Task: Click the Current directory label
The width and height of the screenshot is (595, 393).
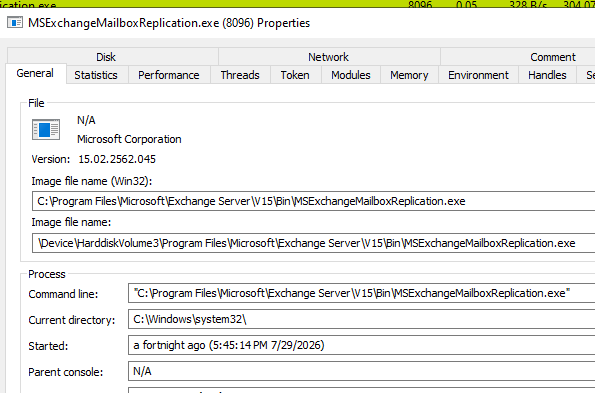Action: (72, 320)
